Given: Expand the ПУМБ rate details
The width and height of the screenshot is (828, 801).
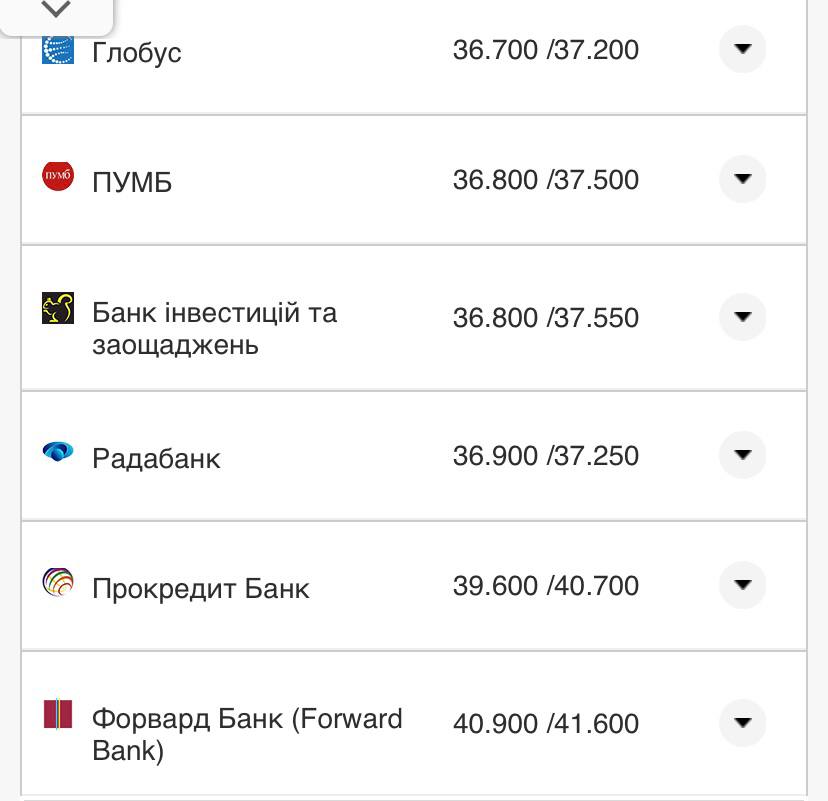Looking at the screenshot, I should click(742, 180).
